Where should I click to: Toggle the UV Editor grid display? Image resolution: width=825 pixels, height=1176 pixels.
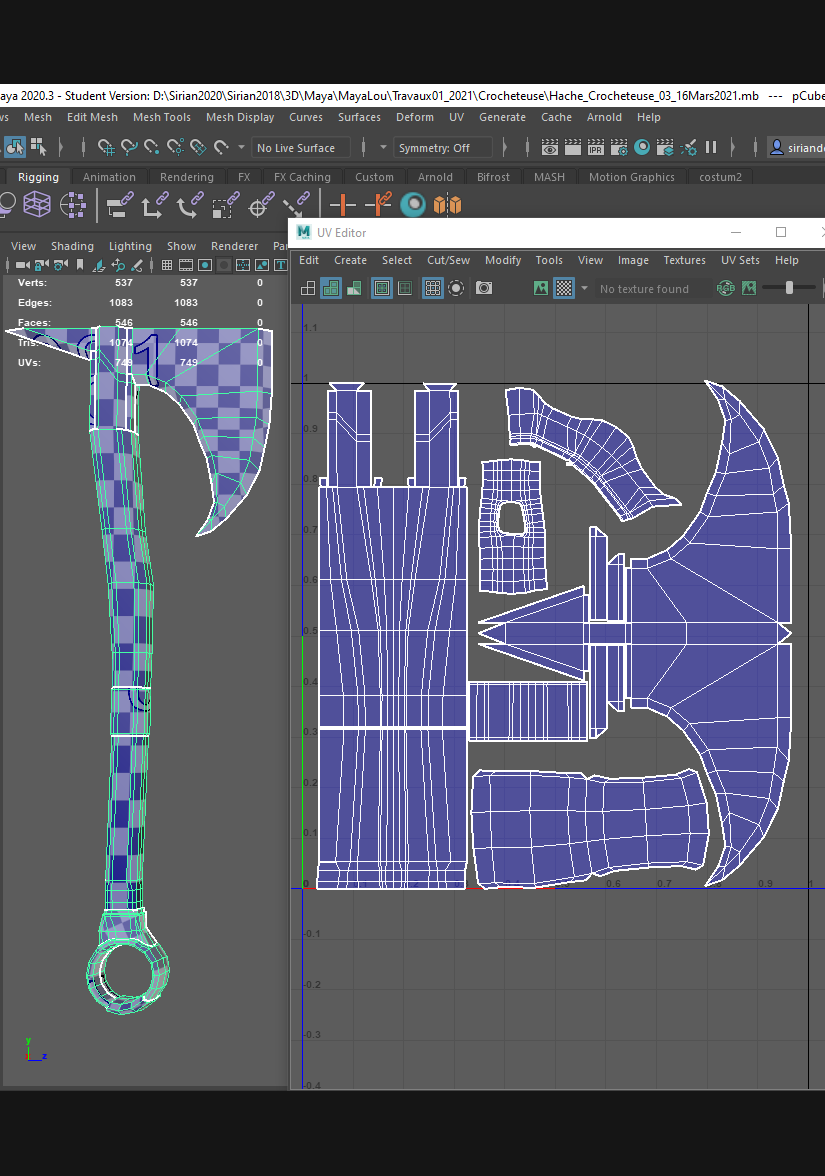coord(432,288)
